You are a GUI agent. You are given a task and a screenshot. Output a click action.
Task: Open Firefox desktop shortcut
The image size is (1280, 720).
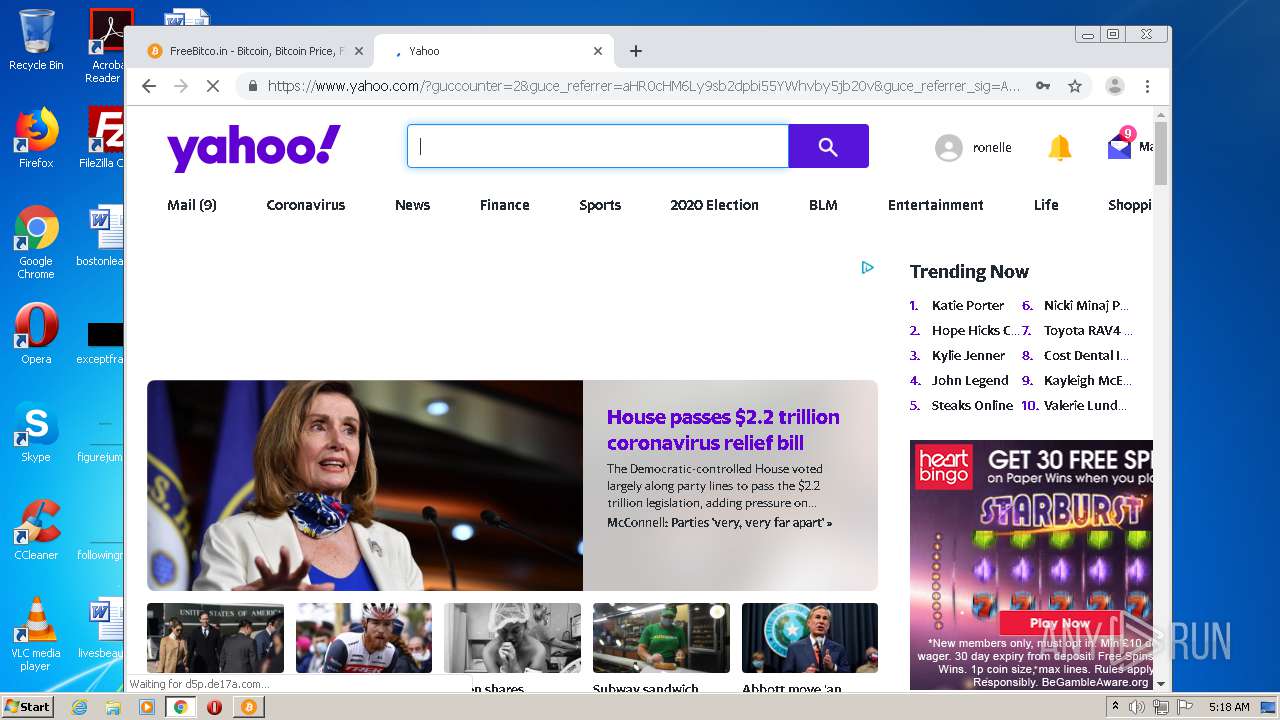click(x=36, y=138)
